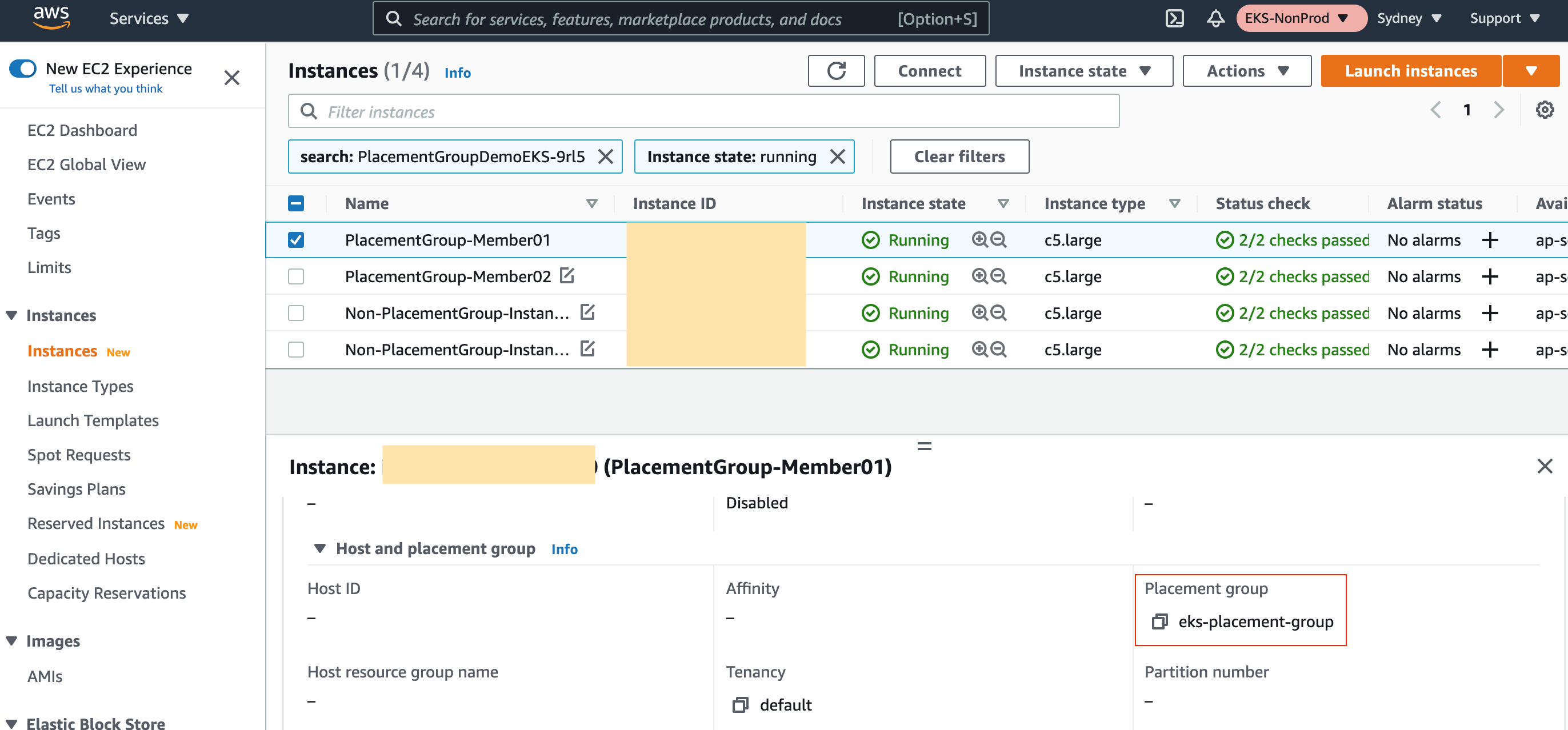This screenshot has height=730, width=1568.
Task: Open the Launch instances split arrow
Action: 1531,71
